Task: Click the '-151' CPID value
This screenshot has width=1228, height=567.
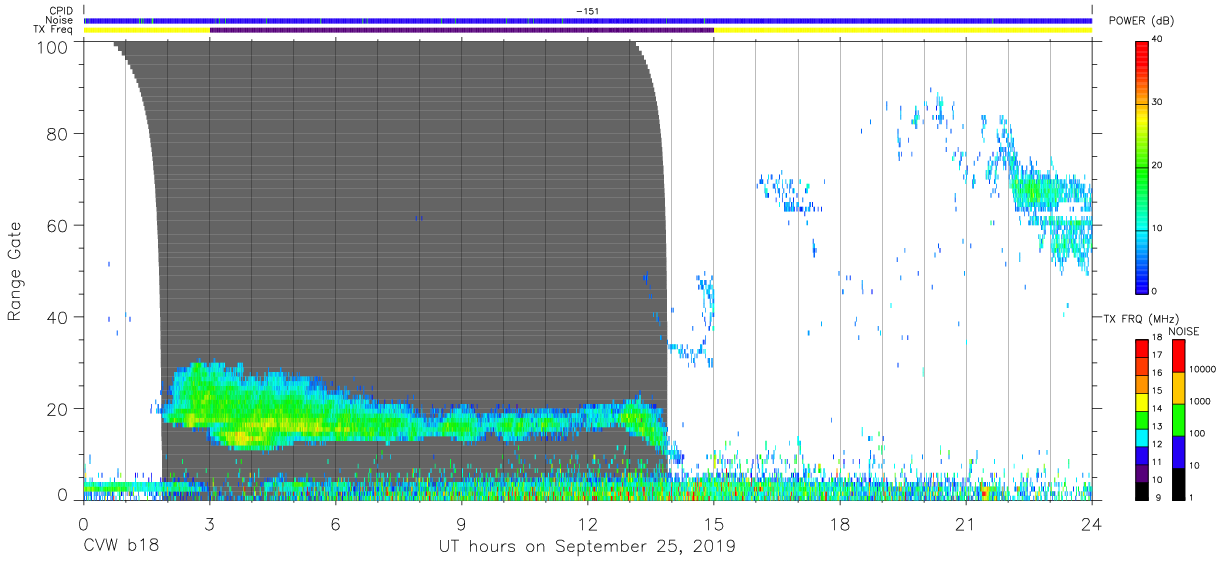Action: tap(588, 11)
